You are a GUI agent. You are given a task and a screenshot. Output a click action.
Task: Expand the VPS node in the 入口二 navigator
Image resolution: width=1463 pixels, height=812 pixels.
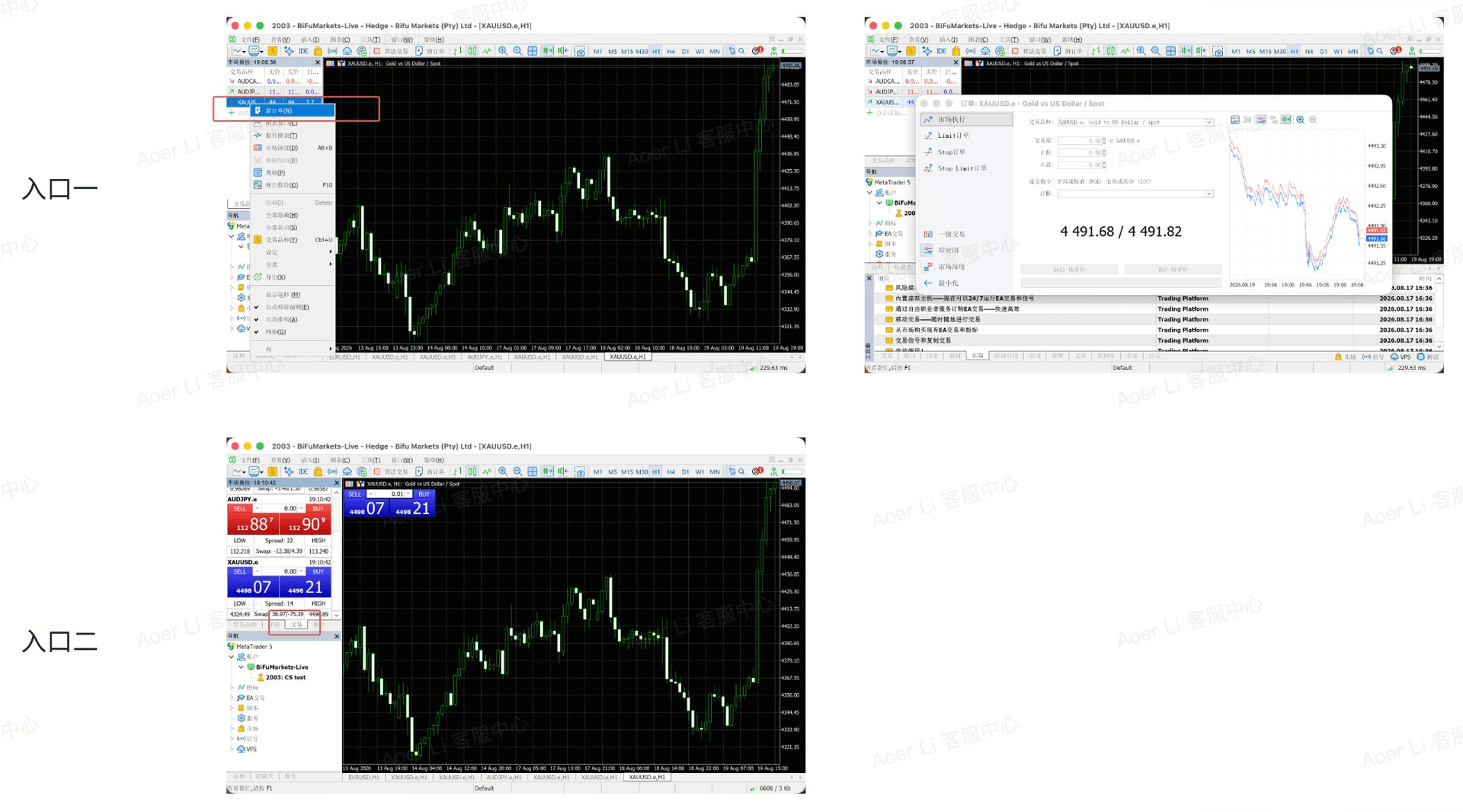point(232,749)
